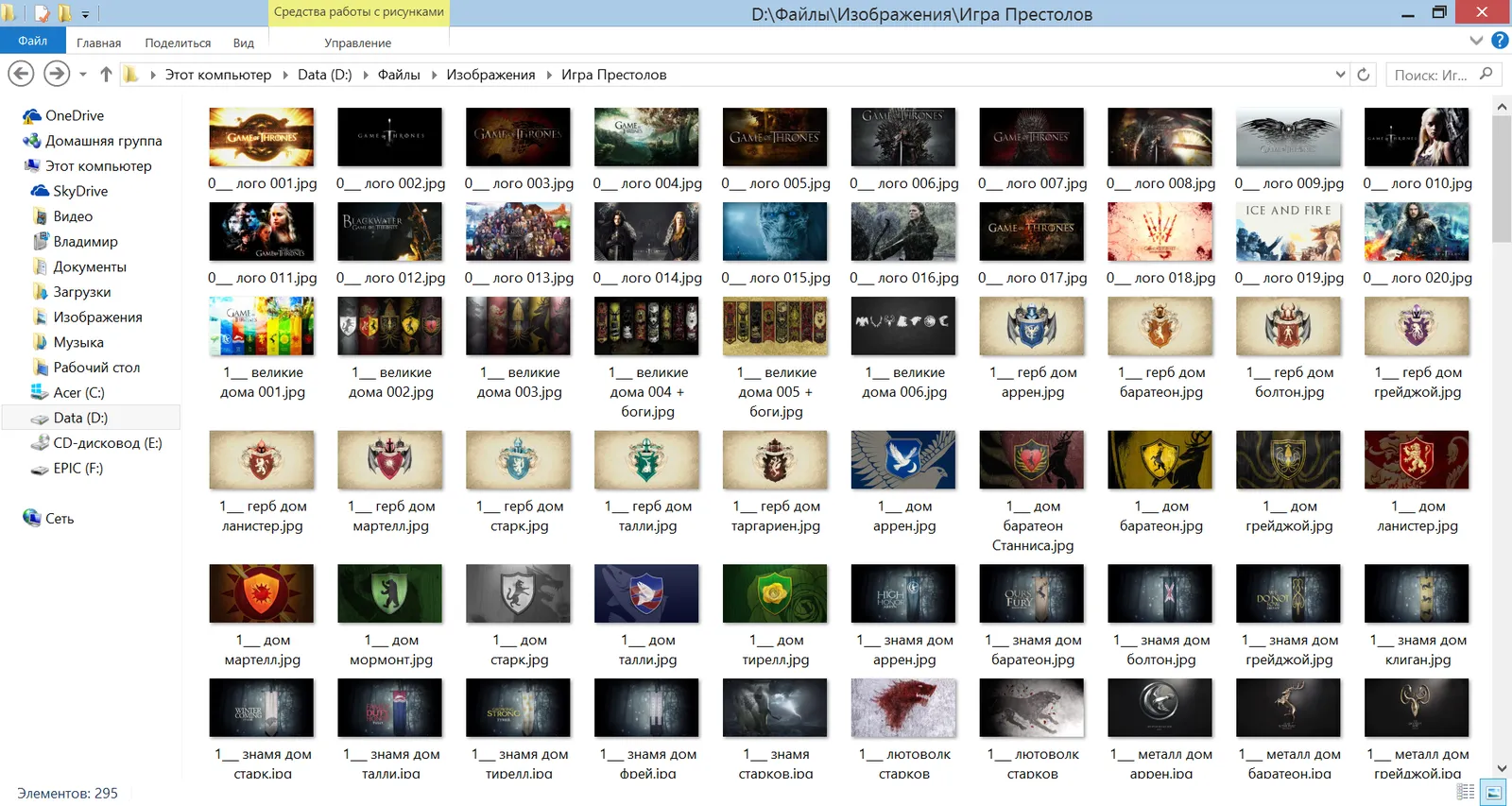Expand chevron after Изображения in breadcrumb
The width and height of the screenshot is (1512, 806).
click(549, 75)
